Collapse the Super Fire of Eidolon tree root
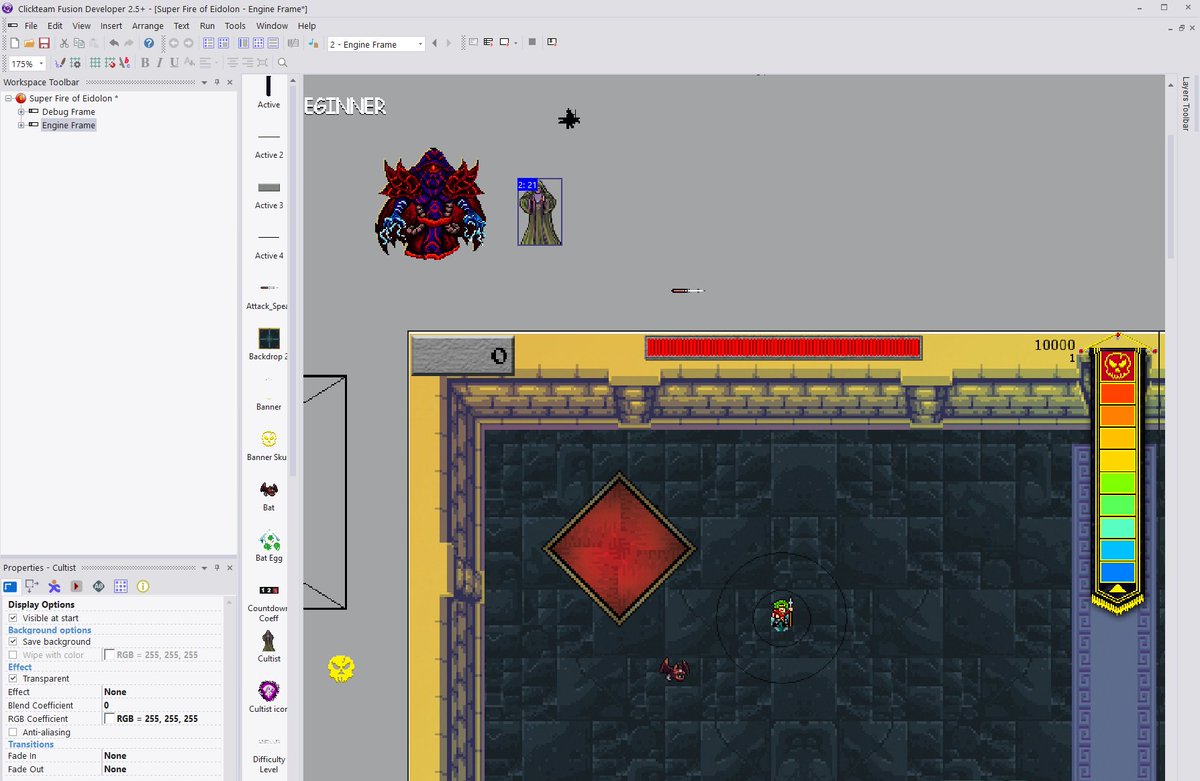This screenshot has height=781, width=1200. tap(8, 98)
